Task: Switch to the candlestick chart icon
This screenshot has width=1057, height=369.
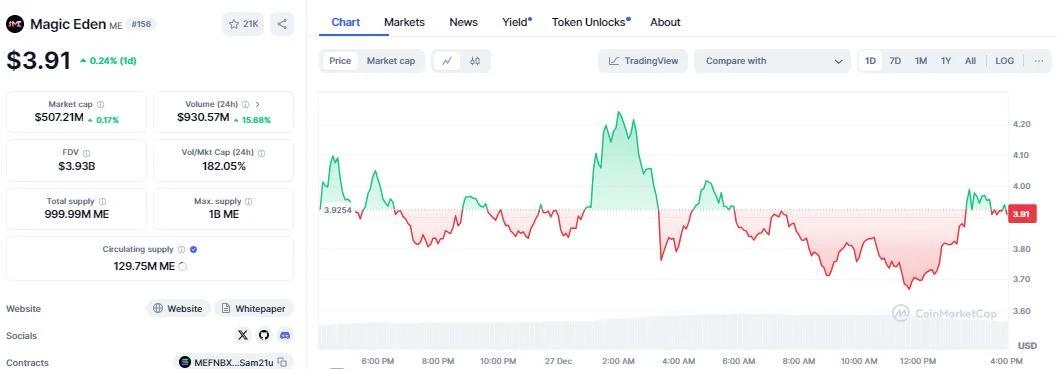Action: pyautogui.click(x=475, y=61)
